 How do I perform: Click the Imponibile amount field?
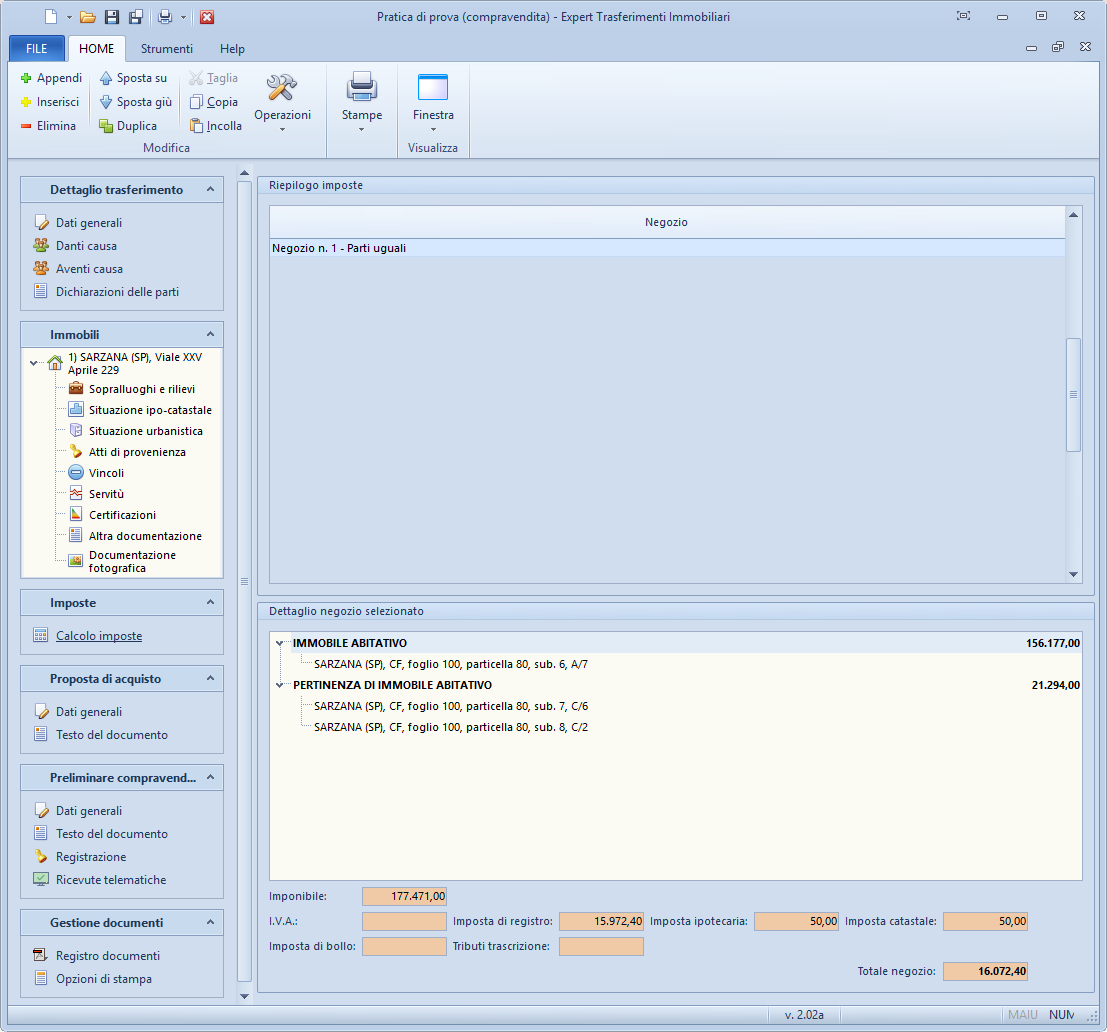(404, 897)
